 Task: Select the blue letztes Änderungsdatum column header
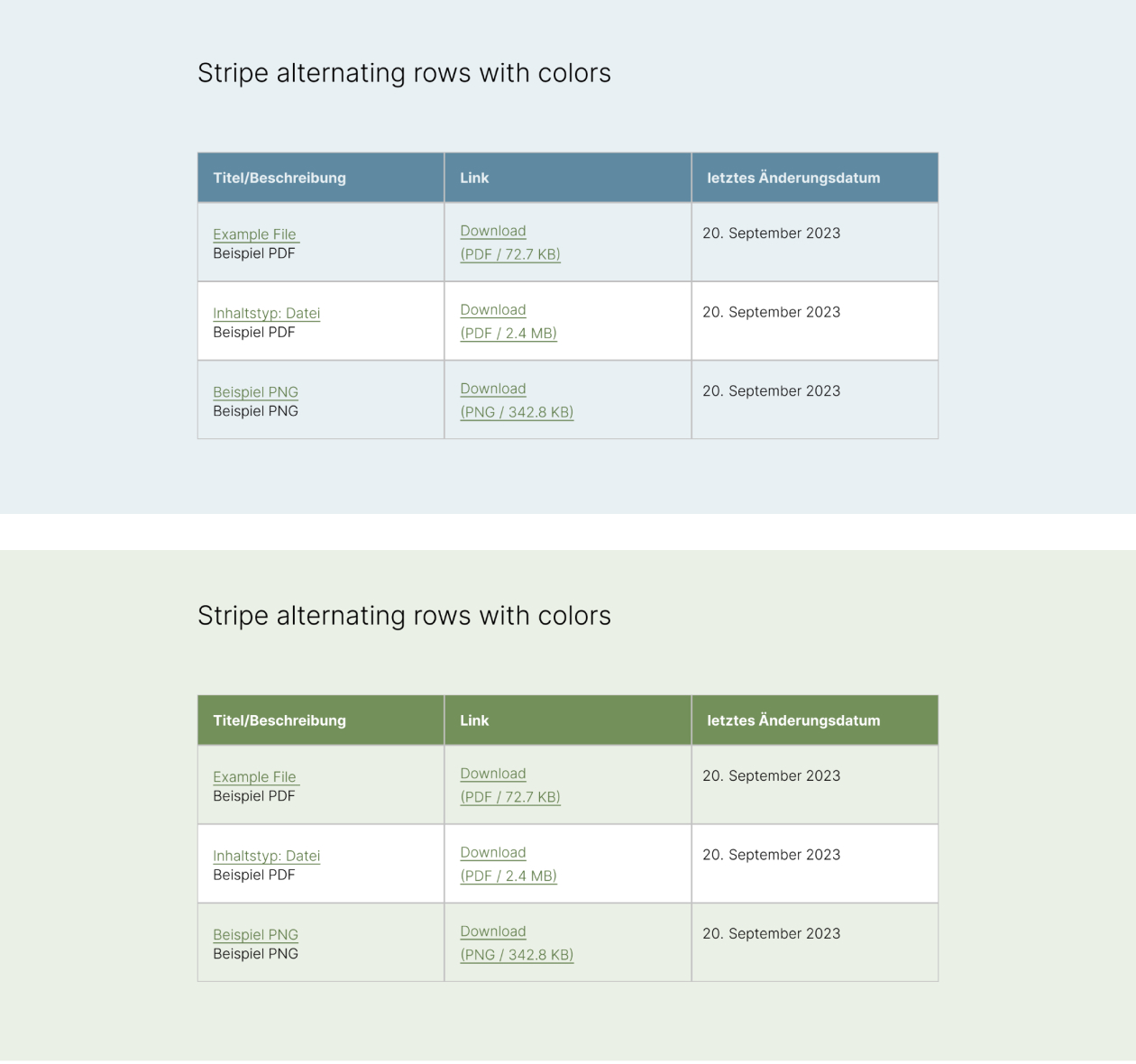click(793, 178)
